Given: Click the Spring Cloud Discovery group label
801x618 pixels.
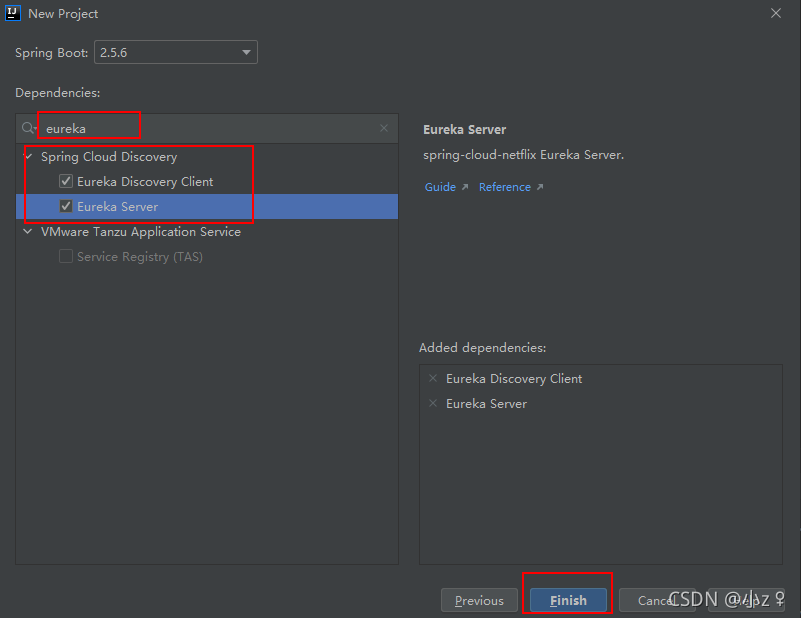Looking at the screenshot, I should pyautogui.click(x=109, y=156).
